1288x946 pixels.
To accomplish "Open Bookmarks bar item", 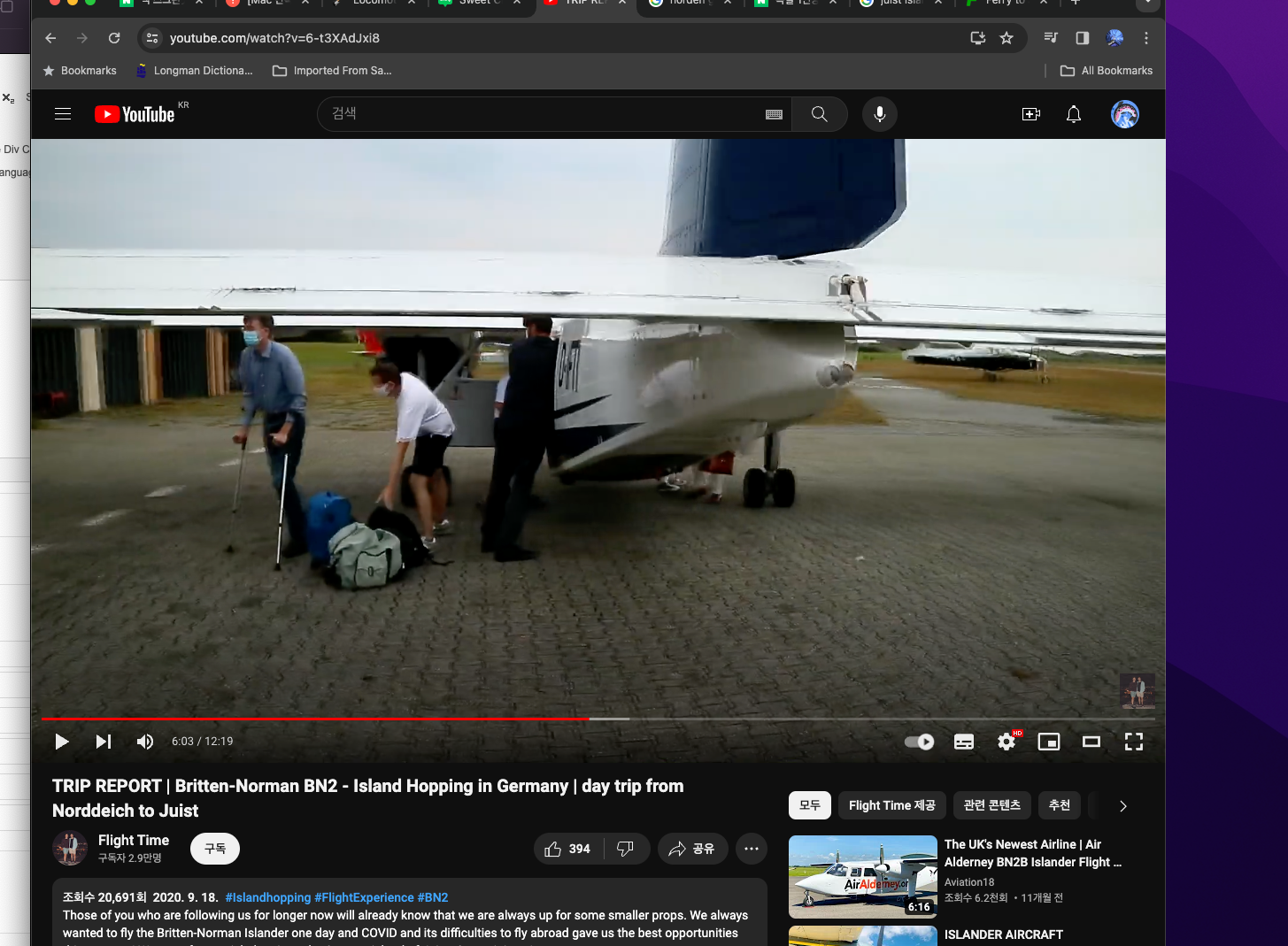I will click(80, 71).
